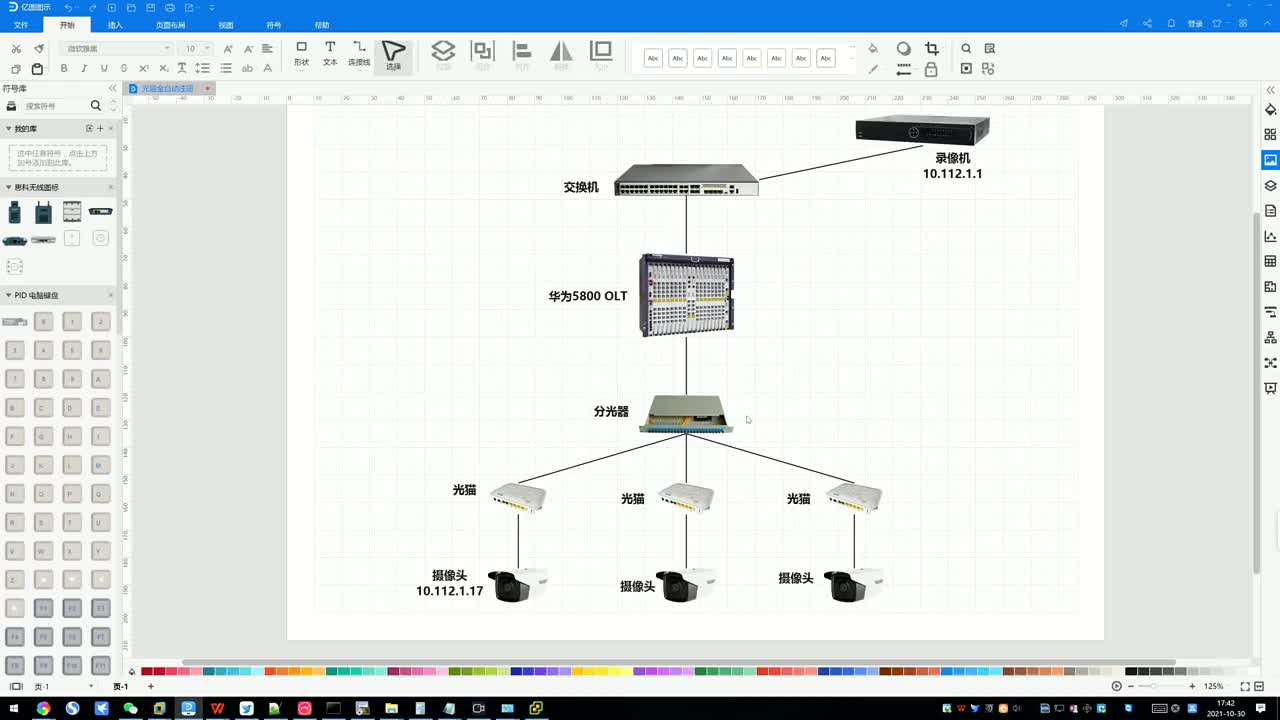This screenshot has height=720, width=1280.
Task: Toggle Underline formatting
Action: tap(104, 69)
